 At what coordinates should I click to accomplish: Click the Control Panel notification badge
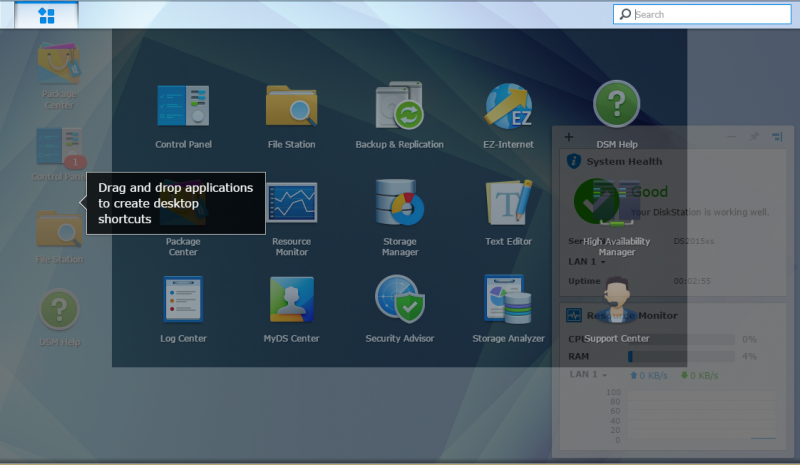pos(76,162)
